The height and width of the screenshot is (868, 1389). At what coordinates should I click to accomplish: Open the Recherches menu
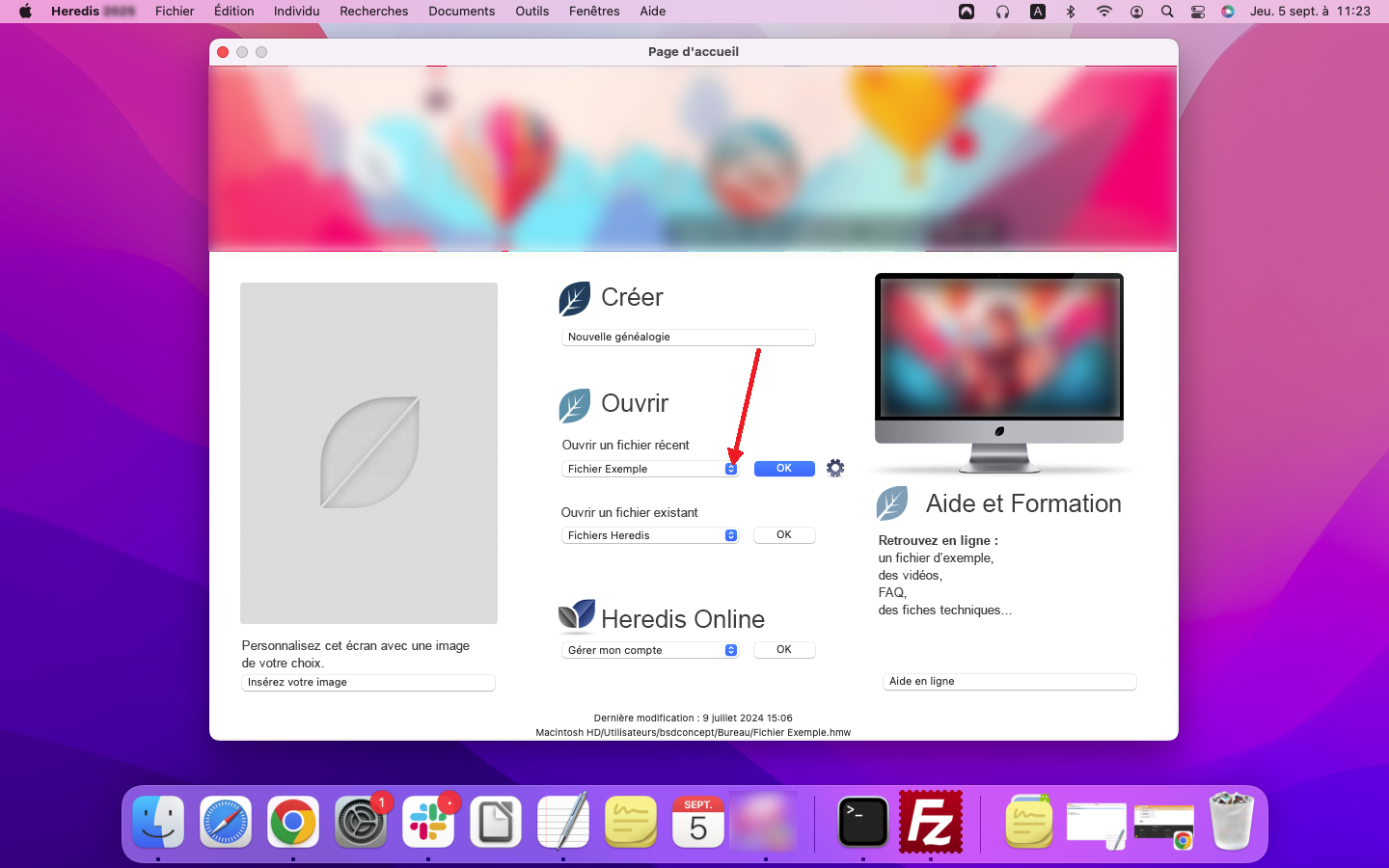[x=373, y=12]
